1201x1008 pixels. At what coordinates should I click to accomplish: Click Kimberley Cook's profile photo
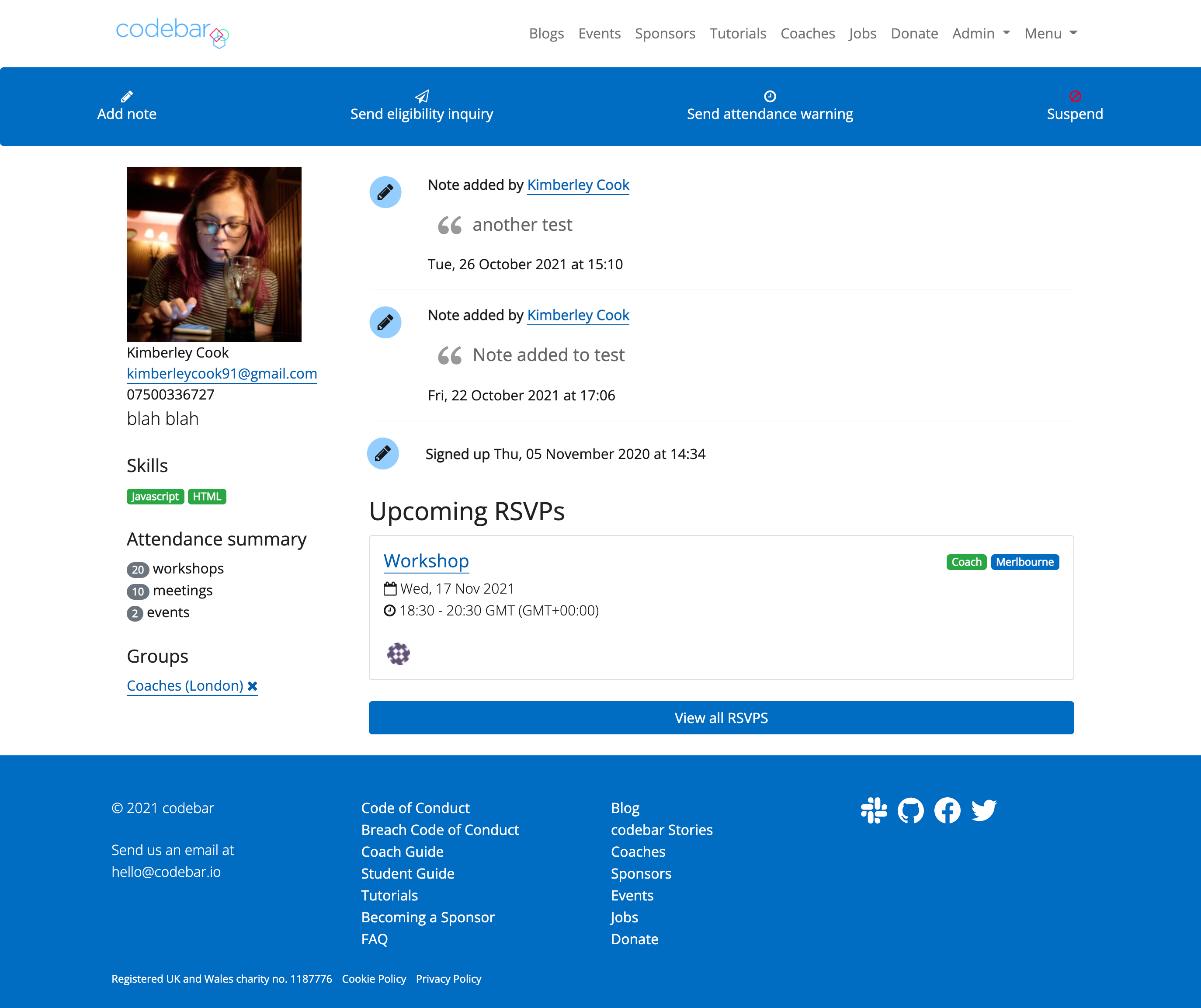[x=214, y=254]
